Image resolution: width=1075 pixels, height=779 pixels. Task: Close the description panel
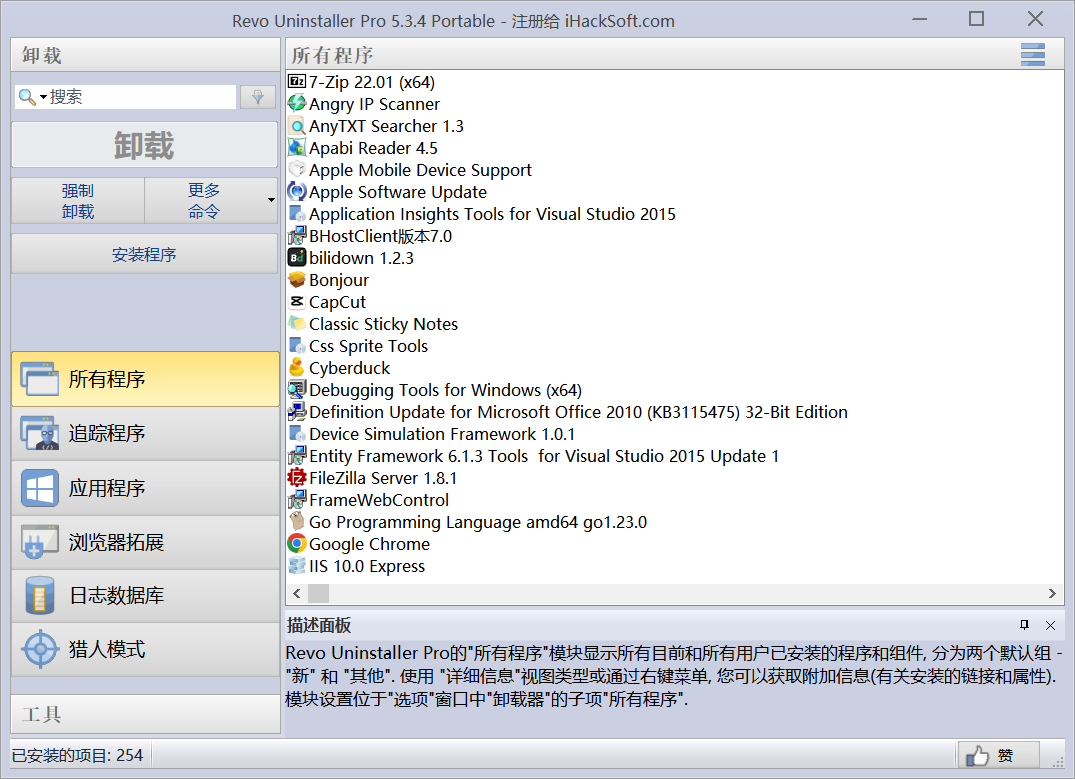pos(1050,625)
